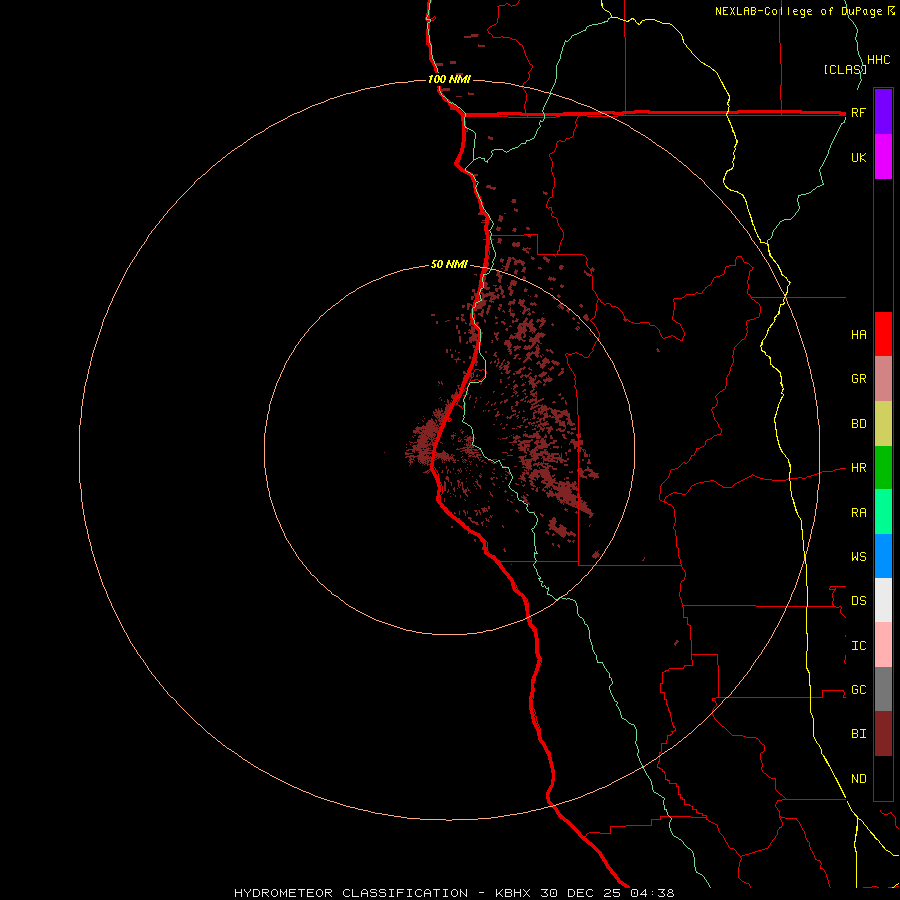Click the 'WS' legend label

(x=858, y=556)
